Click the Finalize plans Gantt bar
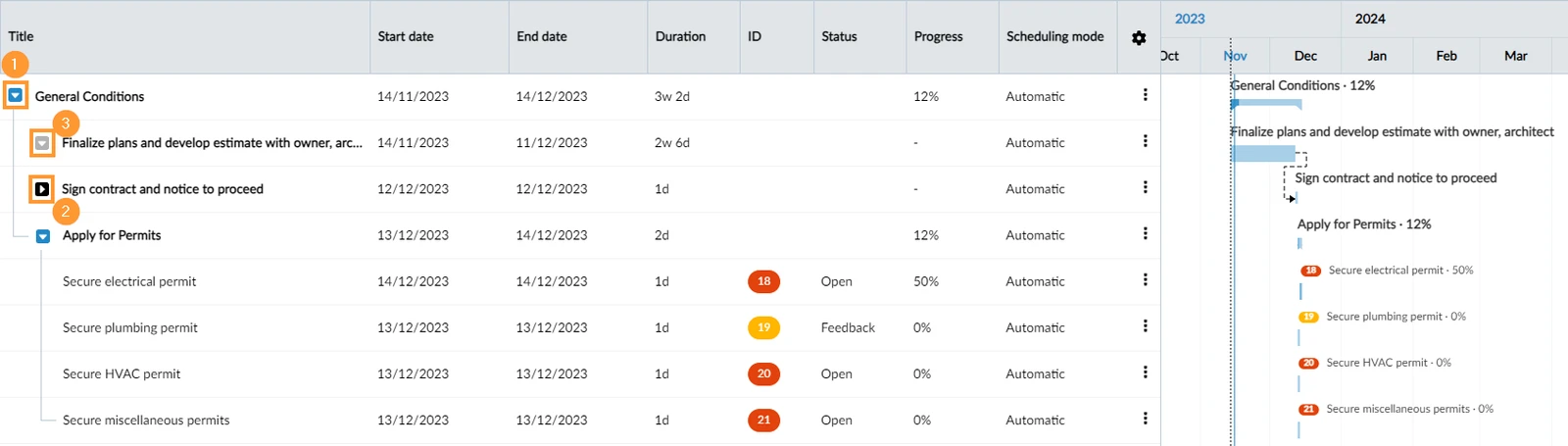This screenshot has height=446, width=1568. [1263, 154]
